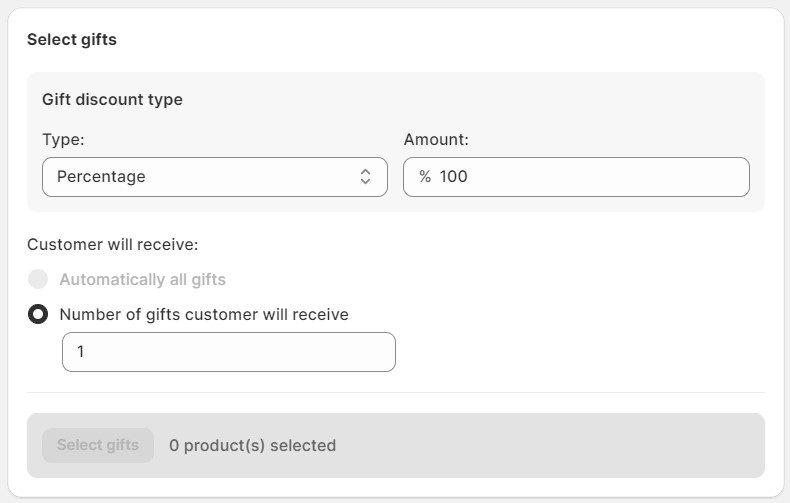
Task: Open the Type dropdown showing Percentage
Action: click(x=214, y=177)
